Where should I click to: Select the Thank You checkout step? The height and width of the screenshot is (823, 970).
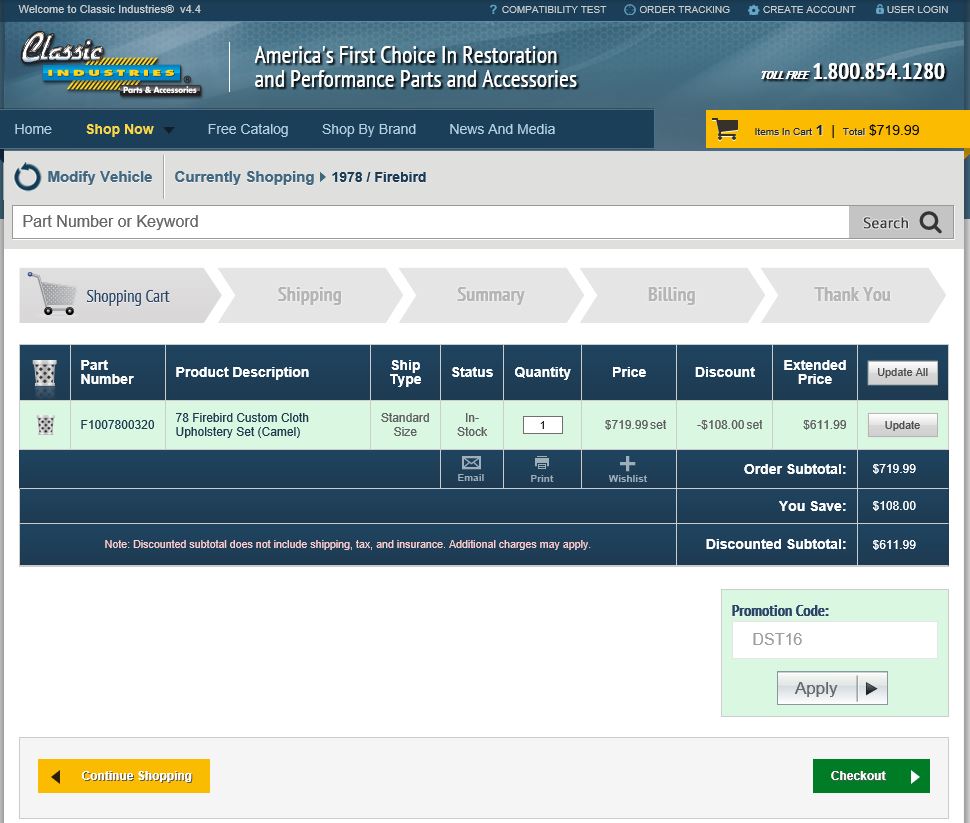tap(852, 295)
